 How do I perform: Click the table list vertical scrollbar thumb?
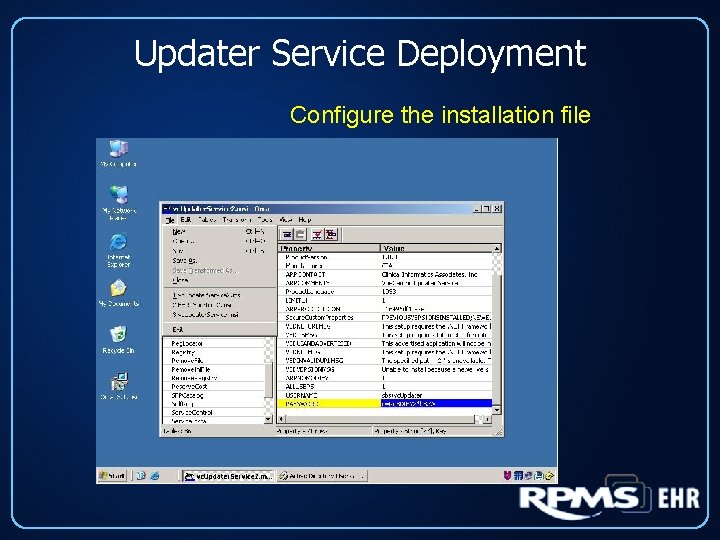tap(269, 381)
